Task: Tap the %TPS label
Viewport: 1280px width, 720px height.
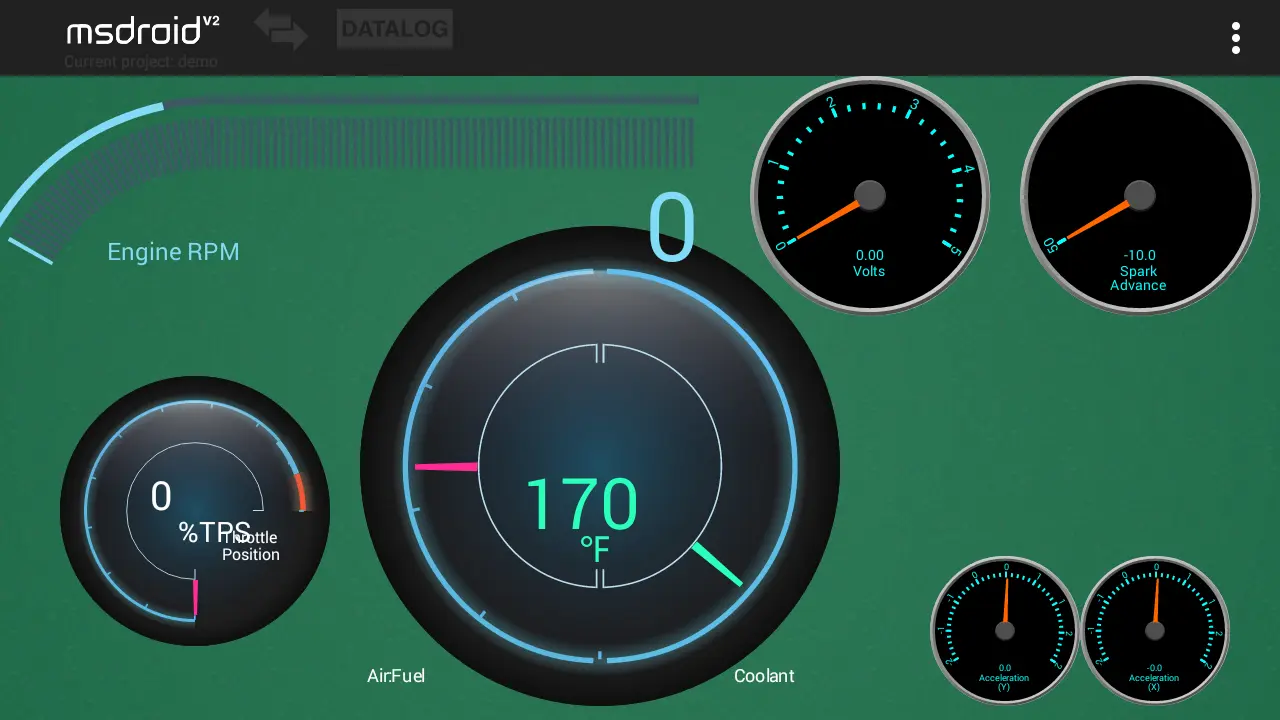Action: (x=214, y=532)
